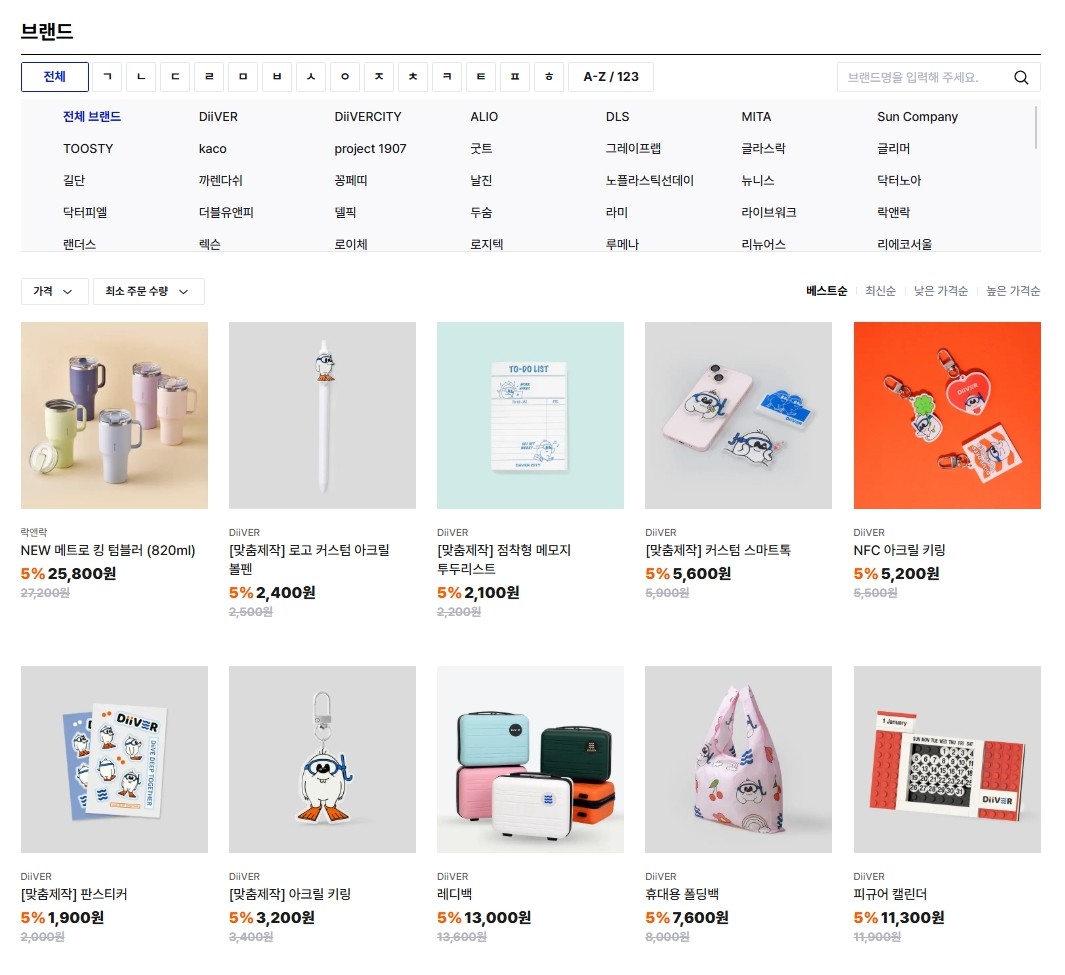1065x975 pixels.
Task: Open the Sun Company brand link
Action: (917, 117)
